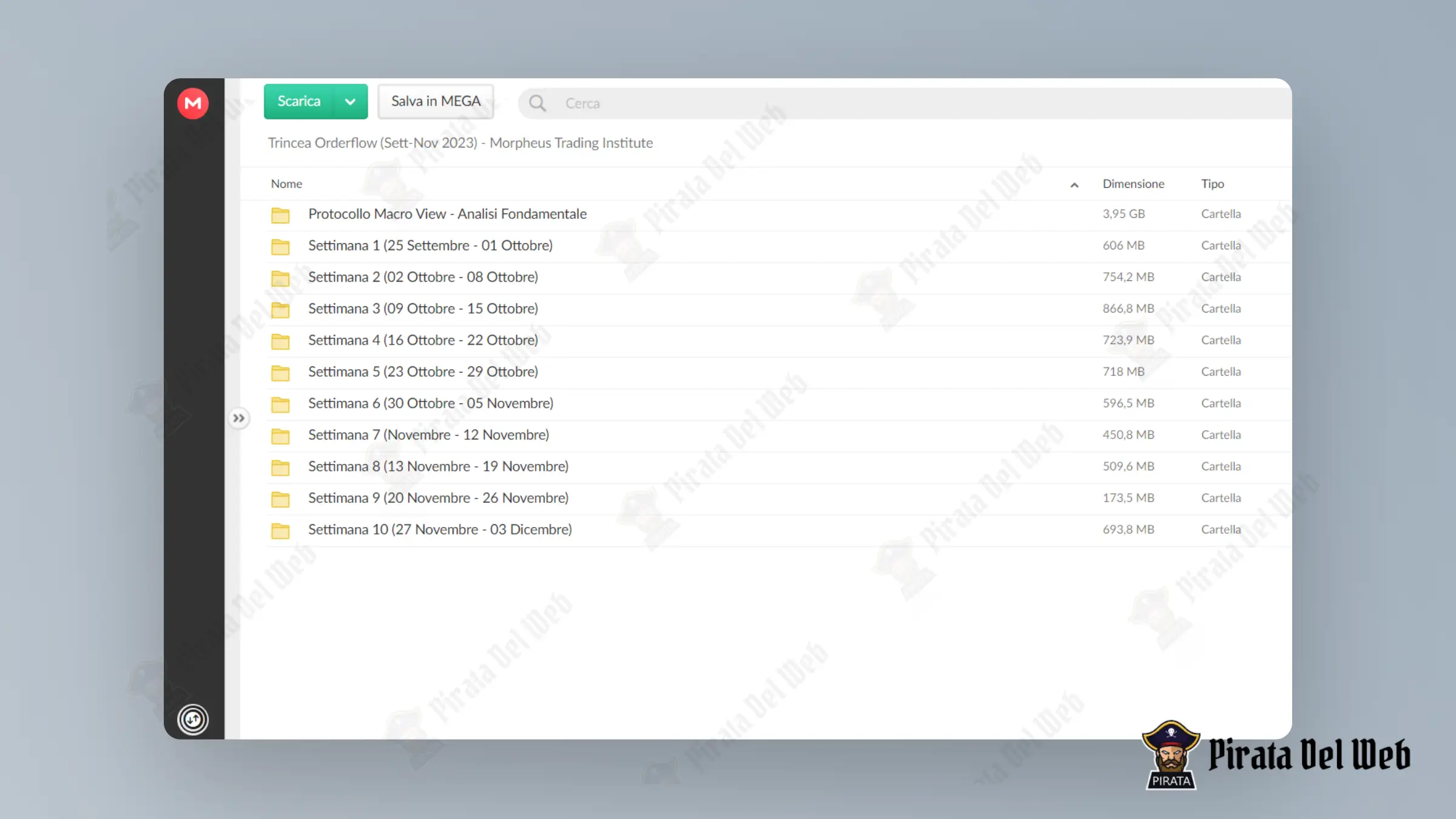
Task: Click folder icon of Settimana 8
Action: point(280,467)
